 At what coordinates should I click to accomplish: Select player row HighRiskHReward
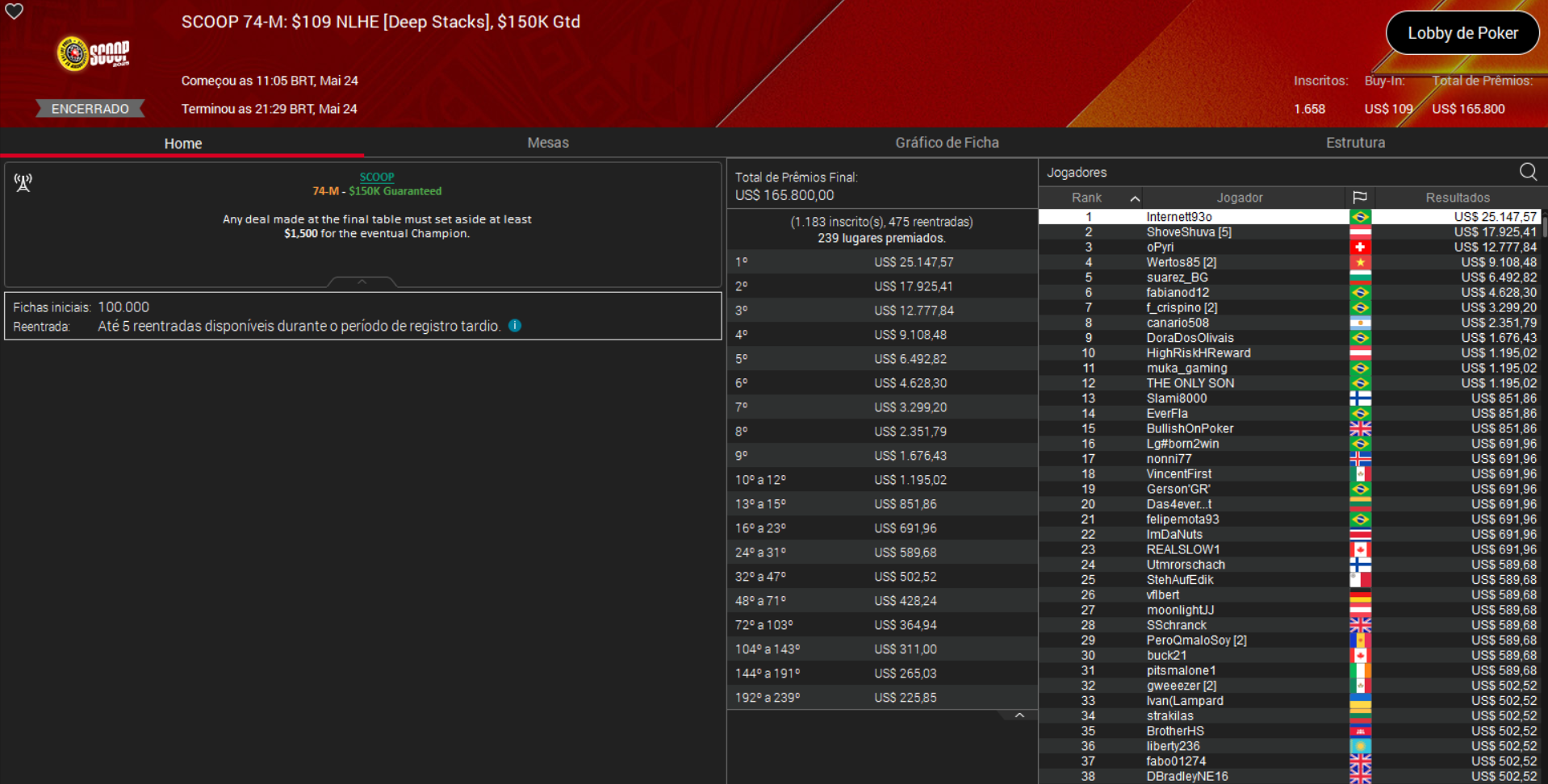point(1289,353)
